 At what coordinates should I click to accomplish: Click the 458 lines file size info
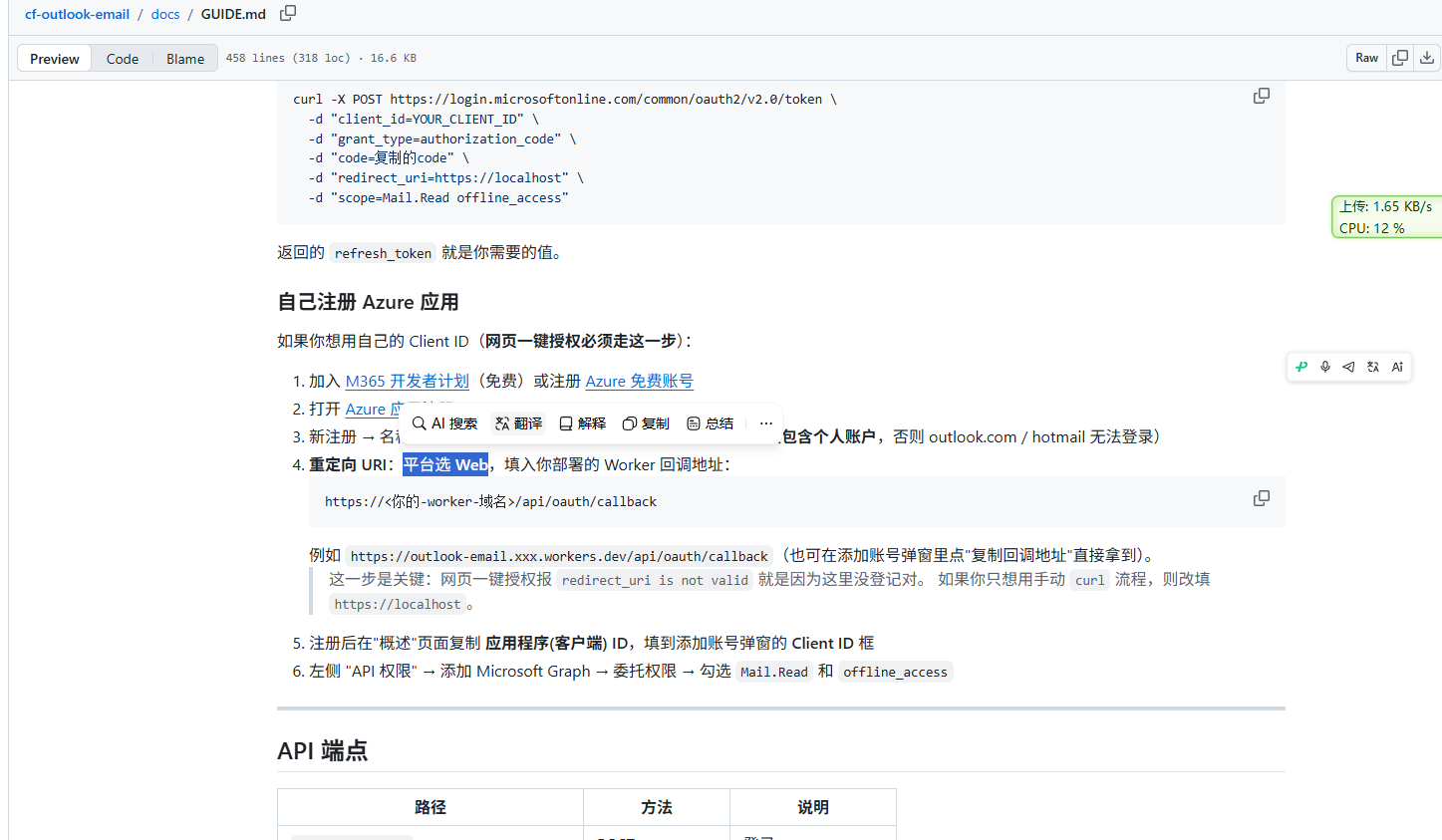(321, 58)
